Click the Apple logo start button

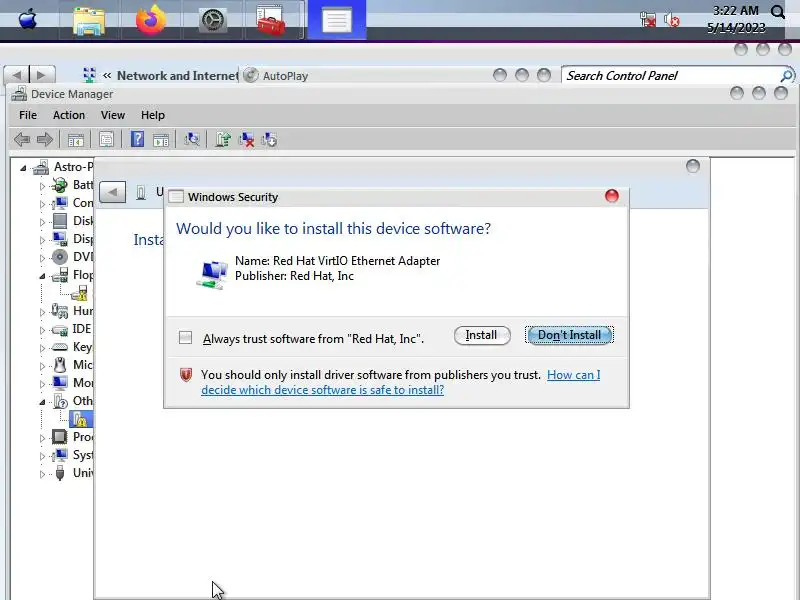click(x=28, y=19)
